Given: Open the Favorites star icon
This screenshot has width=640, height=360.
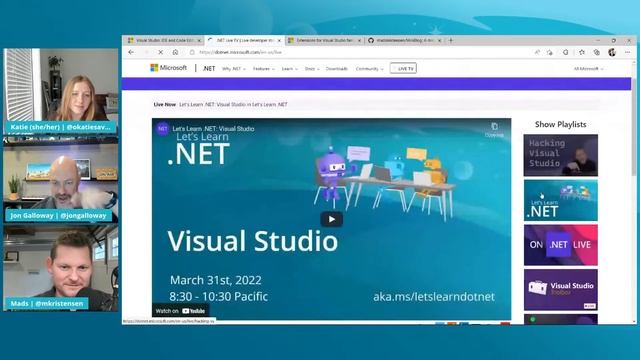Looking at the screenshot, I should tap(582, 52).
